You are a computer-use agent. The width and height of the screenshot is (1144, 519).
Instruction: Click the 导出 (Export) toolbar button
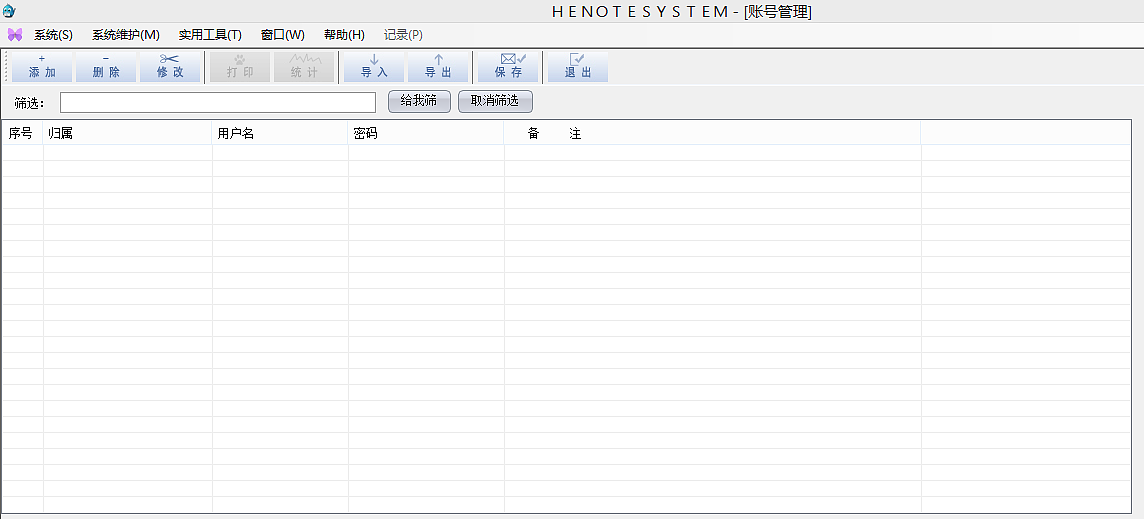click(438, 66)
